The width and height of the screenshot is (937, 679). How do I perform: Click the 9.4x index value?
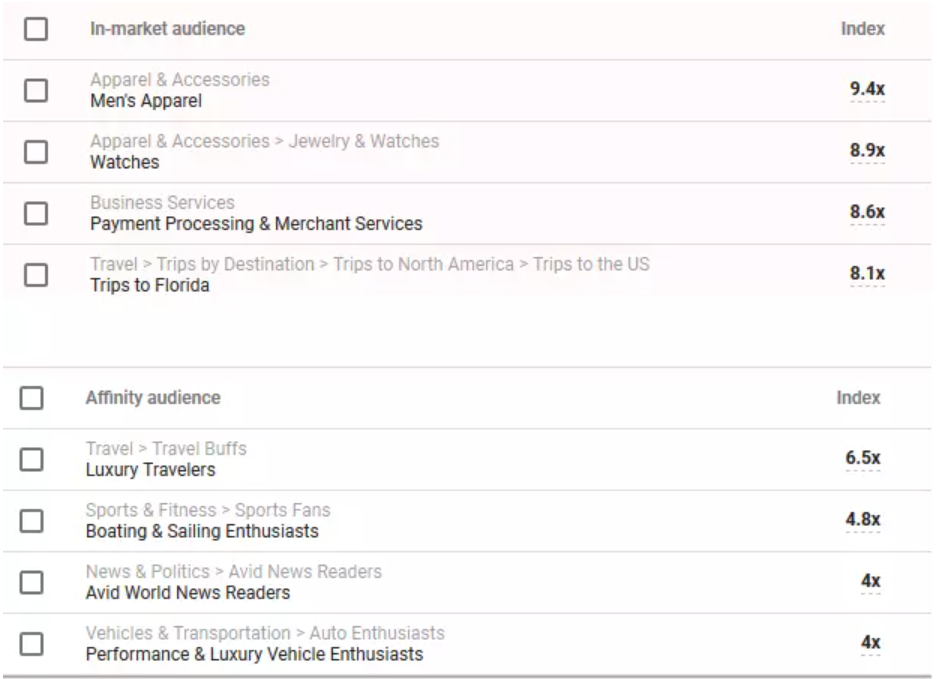(867, 89)
